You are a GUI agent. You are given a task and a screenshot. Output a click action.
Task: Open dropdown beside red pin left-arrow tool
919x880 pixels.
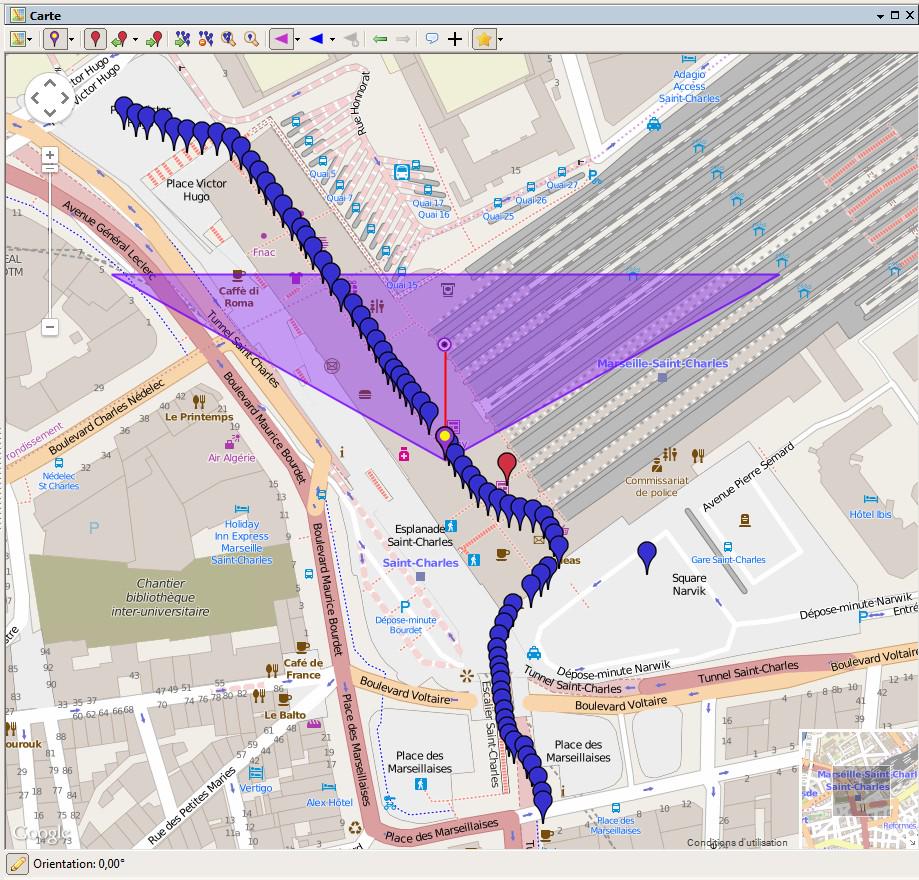[135, 40]
